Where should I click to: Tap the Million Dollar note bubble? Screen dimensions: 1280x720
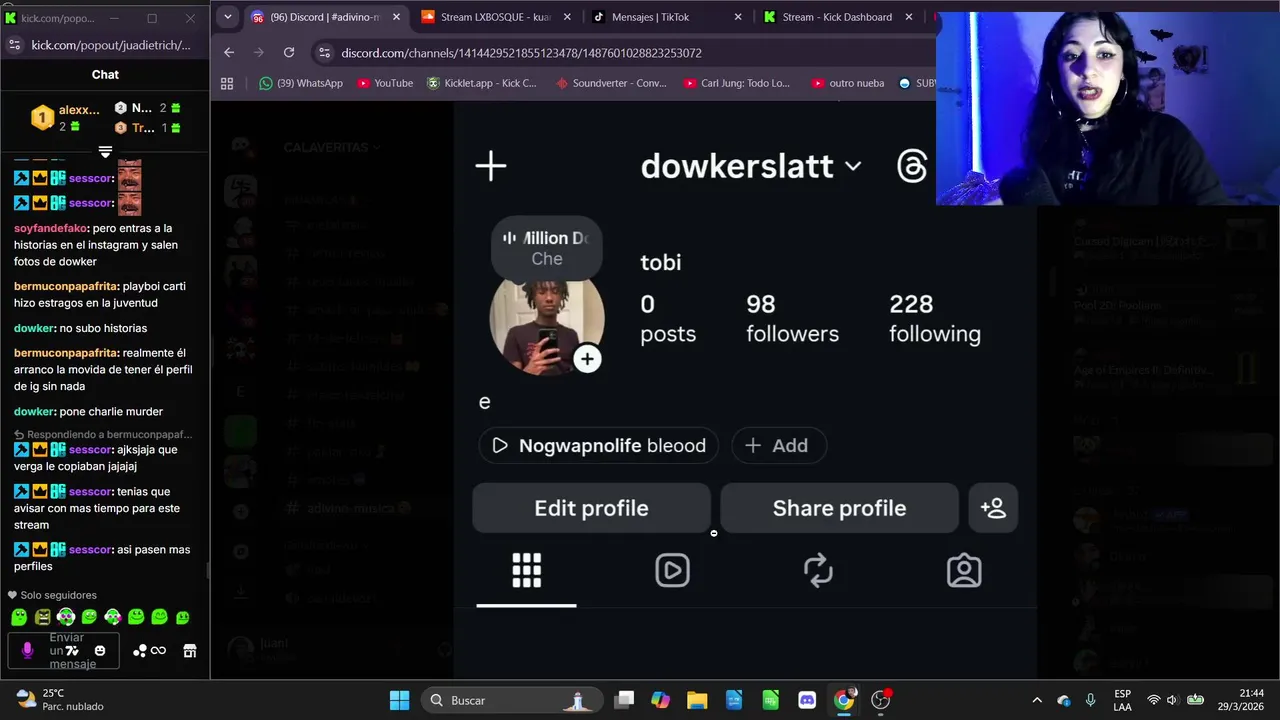click(x=546, y=248)
